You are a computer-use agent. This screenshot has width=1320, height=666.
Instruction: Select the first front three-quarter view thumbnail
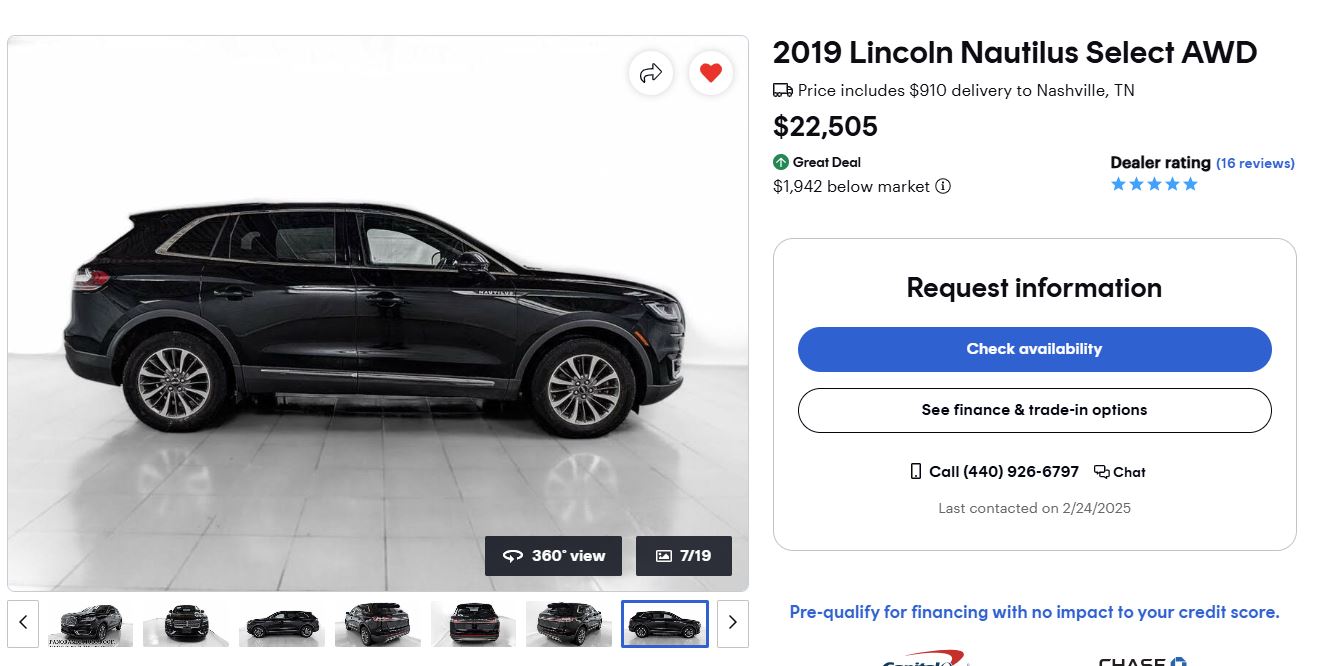coord(90,624)
